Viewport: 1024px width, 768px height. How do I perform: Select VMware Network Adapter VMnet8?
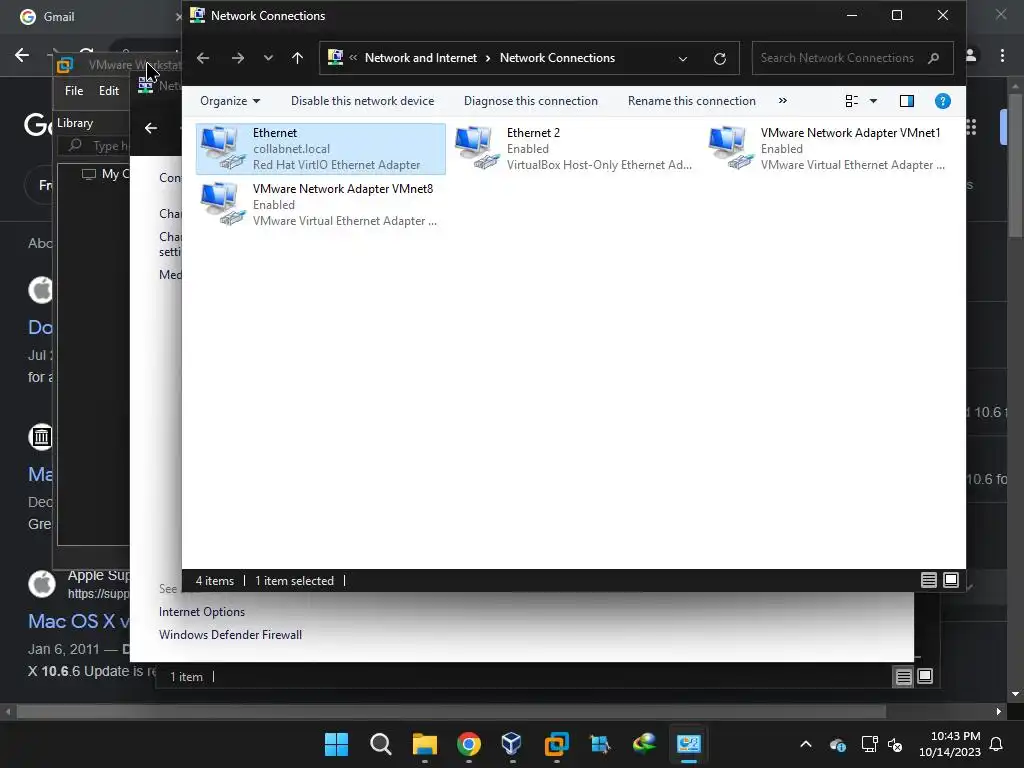tap(321, 205)
